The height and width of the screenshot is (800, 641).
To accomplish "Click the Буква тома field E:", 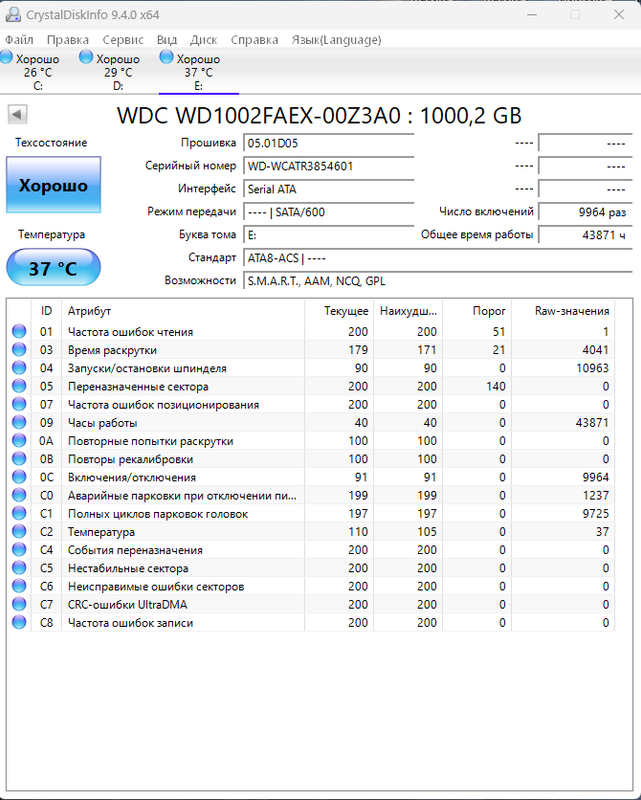I will tap(329, 235).
